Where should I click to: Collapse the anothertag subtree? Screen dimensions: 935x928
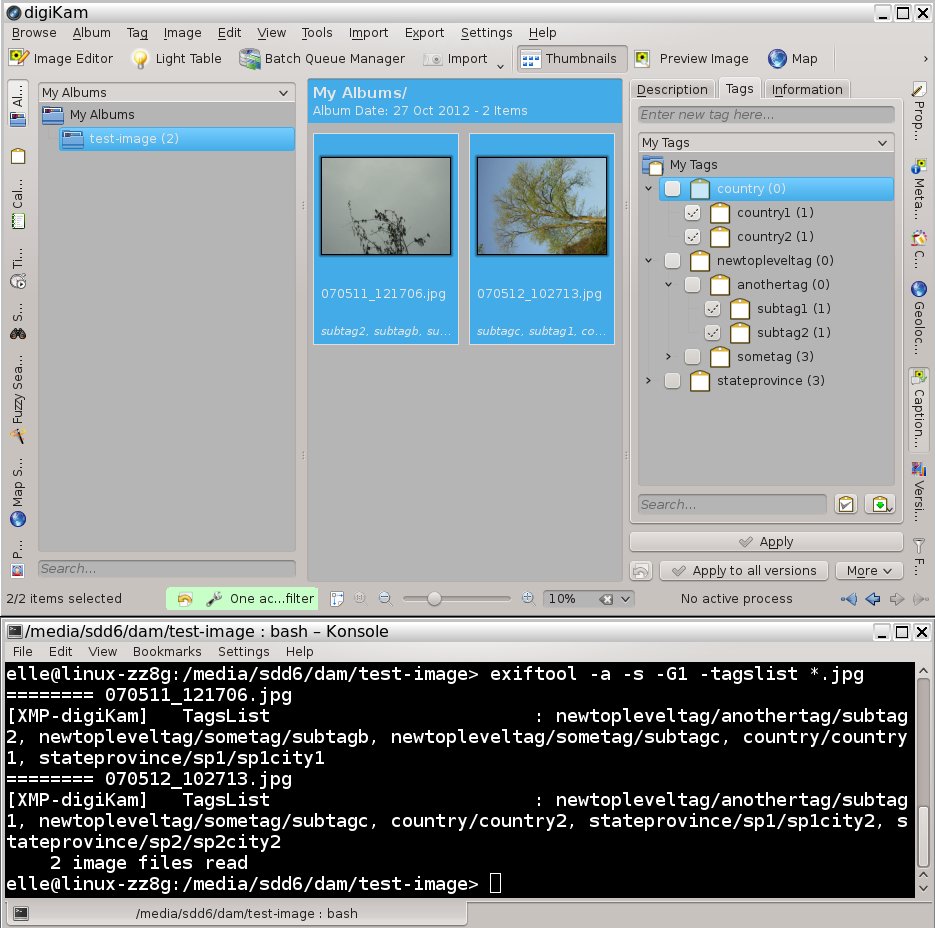coord(668,284)
